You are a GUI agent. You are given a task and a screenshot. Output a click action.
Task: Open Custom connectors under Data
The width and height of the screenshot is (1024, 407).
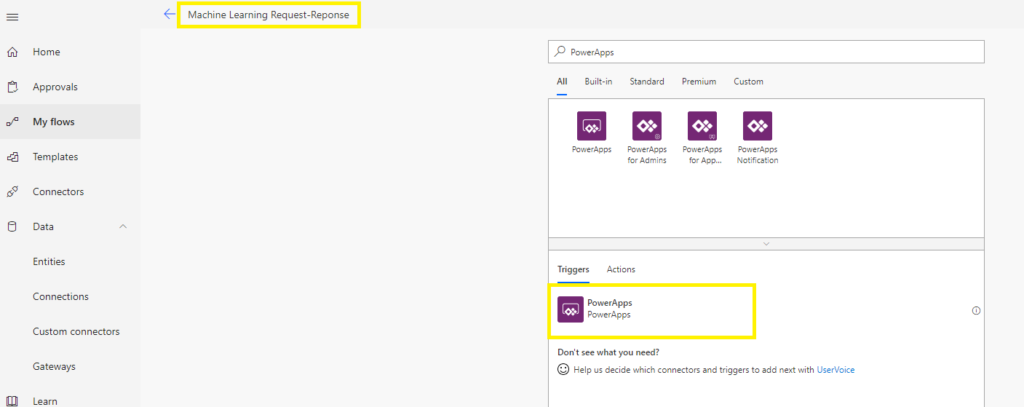coord(76,331)
